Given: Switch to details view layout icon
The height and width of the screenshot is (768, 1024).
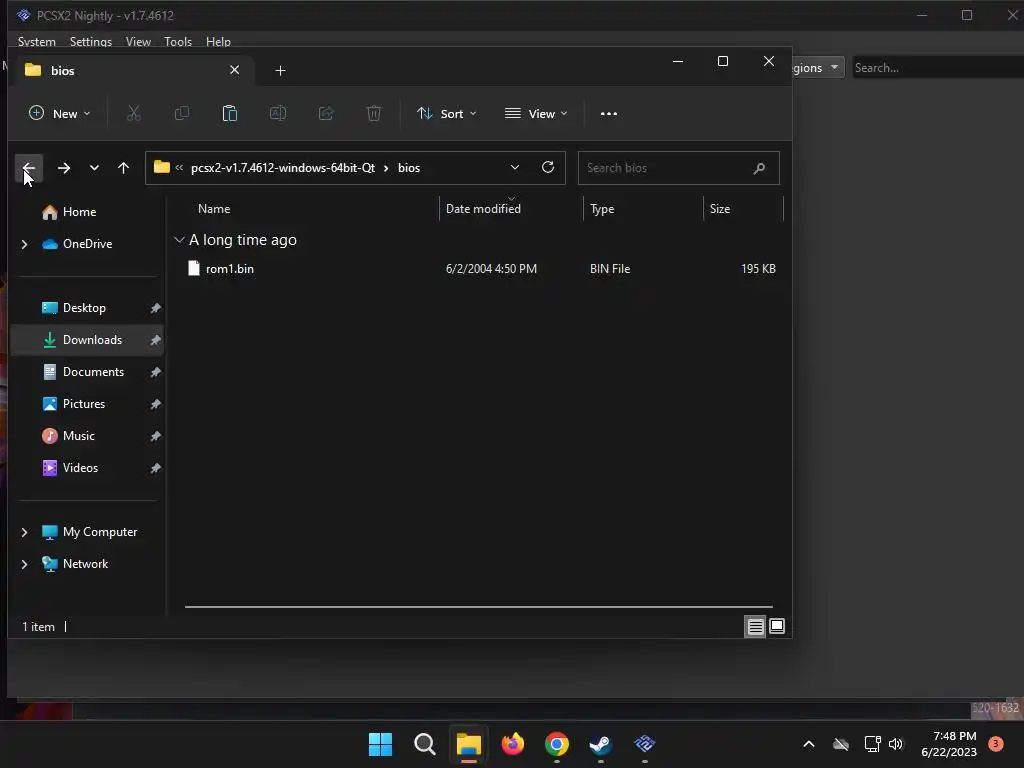Looking at the screenshot, I should pyautogui.click(x=756, y=627).
